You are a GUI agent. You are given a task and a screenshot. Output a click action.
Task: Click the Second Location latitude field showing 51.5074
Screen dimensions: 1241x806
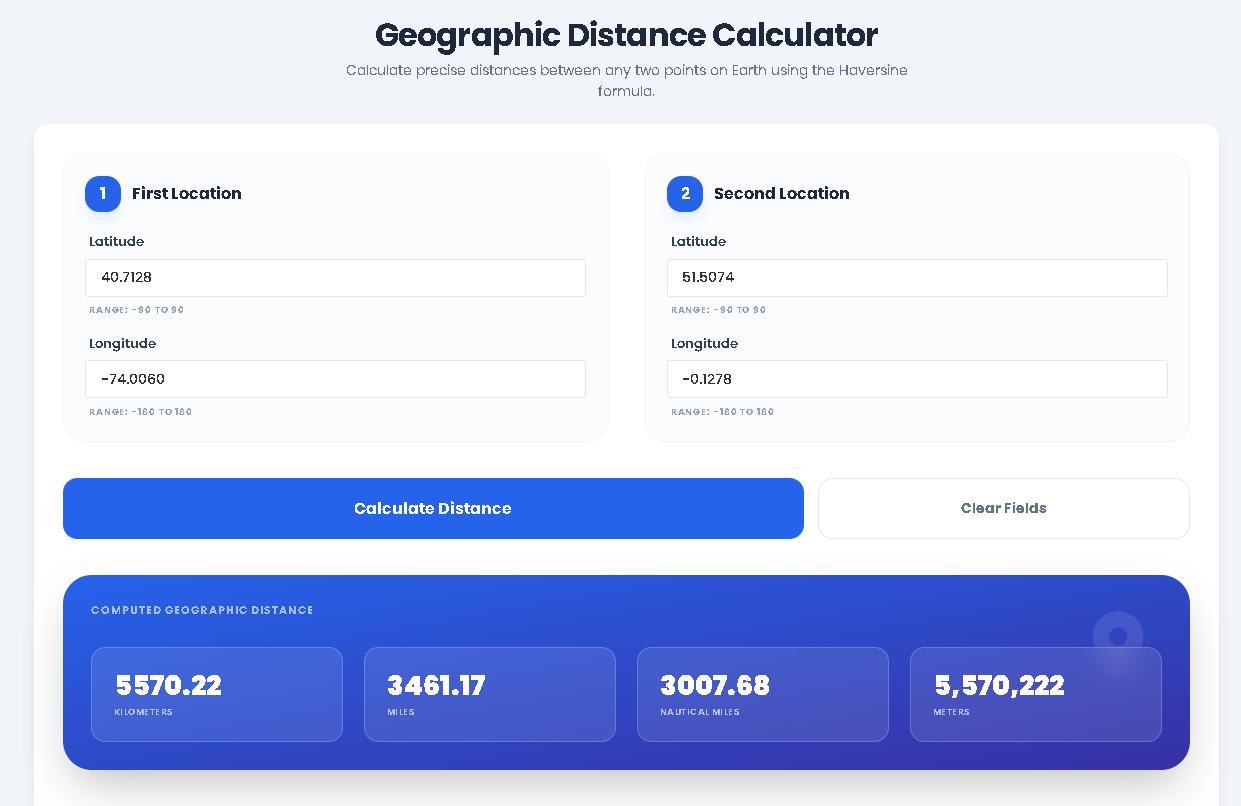pos(917,277)
